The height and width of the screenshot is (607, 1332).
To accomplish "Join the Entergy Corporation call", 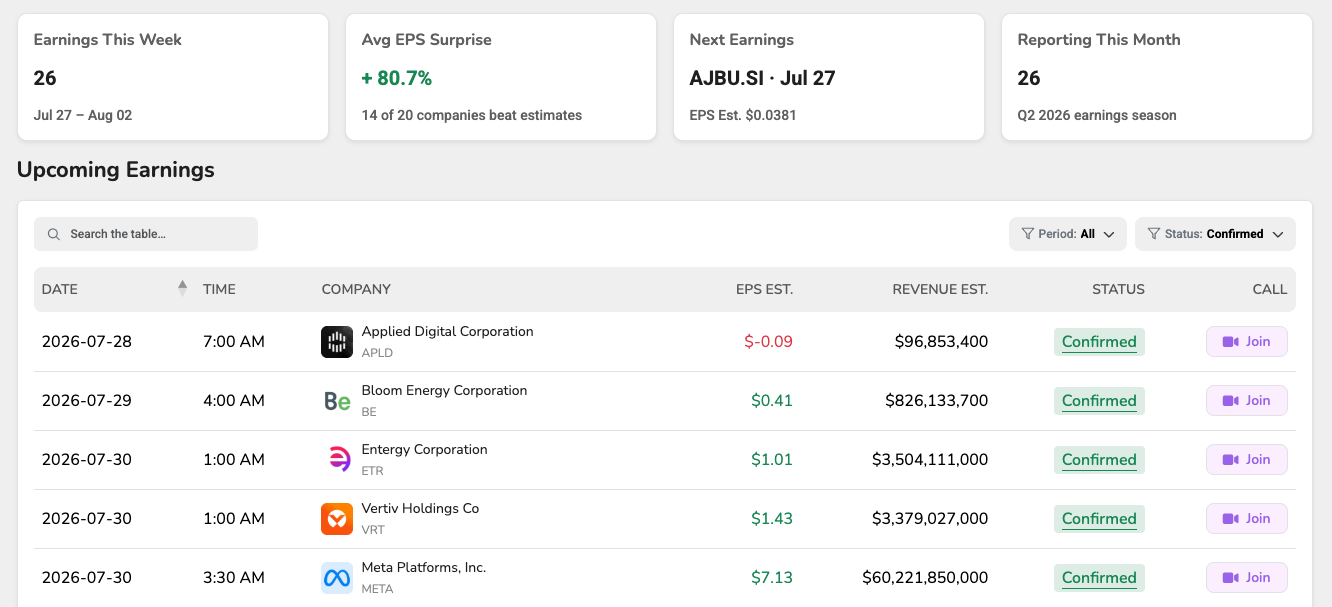I will click(x=1246, y=460).
